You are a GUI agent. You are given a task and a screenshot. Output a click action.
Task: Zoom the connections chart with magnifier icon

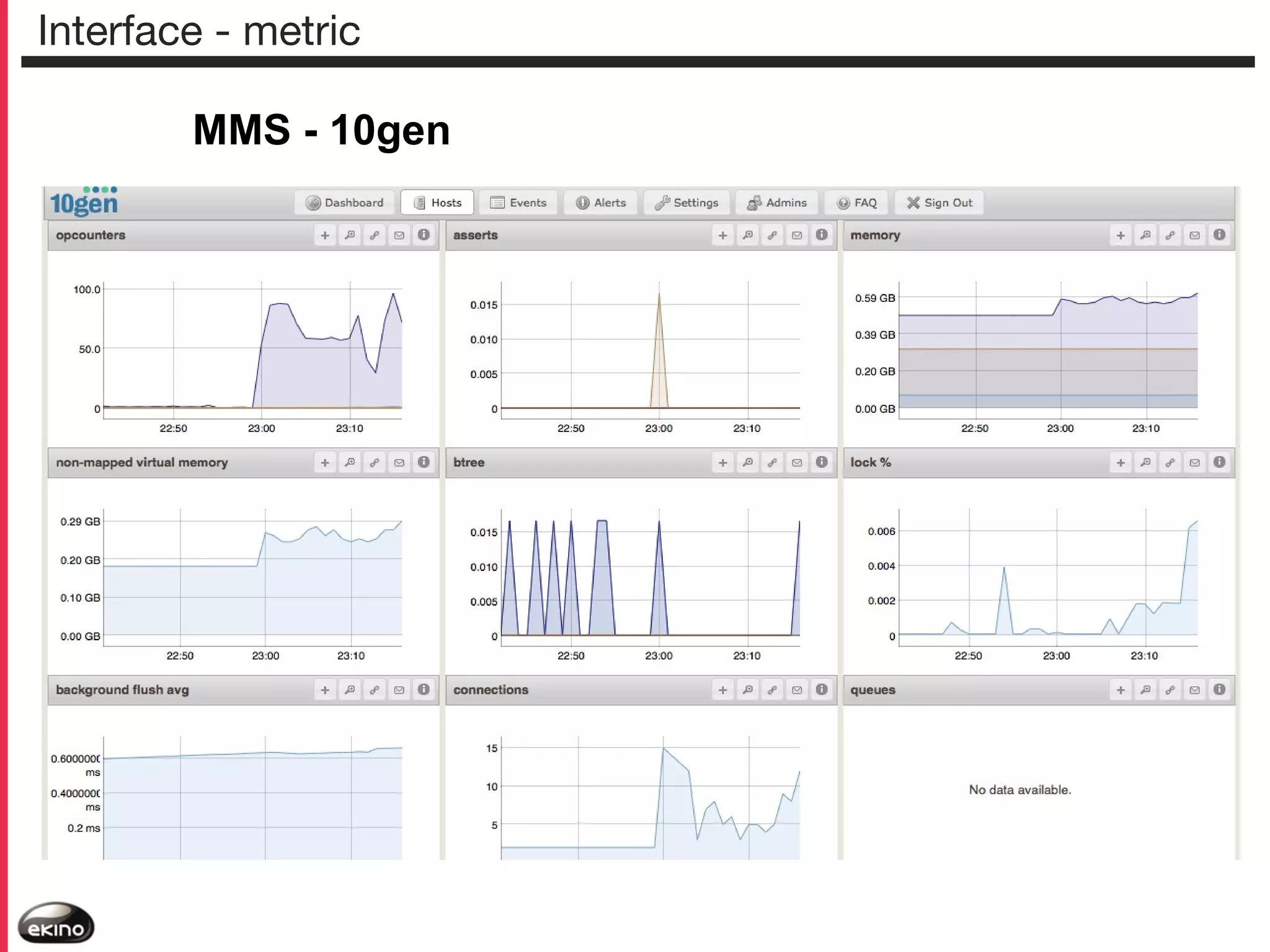[x=748, y=690]
